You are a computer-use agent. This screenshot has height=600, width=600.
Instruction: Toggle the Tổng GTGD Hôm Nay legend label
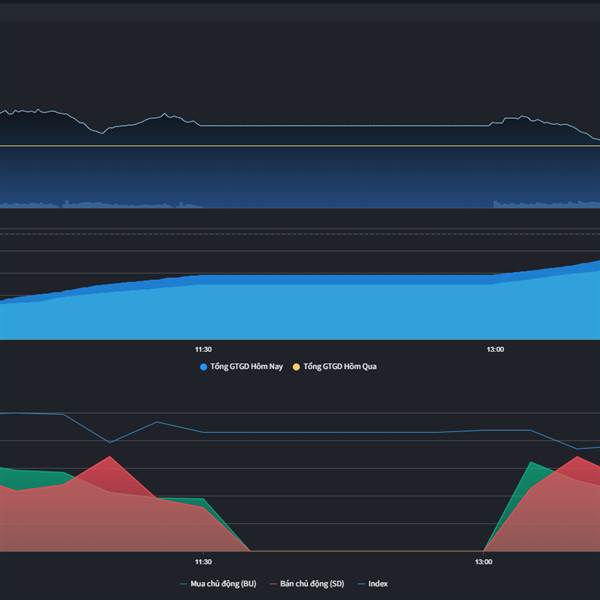coord(246,367)
